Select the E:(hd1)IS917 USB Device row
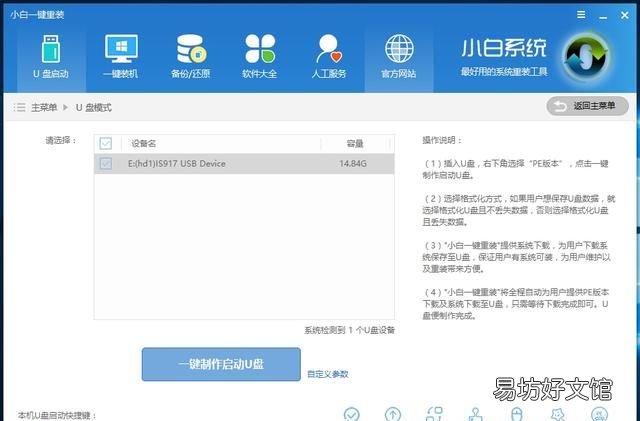 click(x=244, y=164)
